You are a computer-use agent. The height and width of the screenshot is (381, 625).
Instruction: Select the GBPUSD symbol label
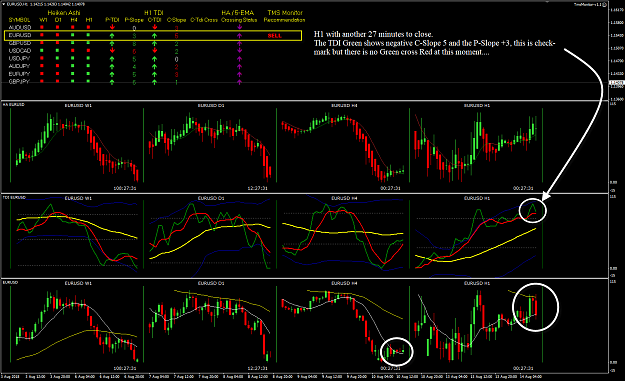(x=20, y=43)
